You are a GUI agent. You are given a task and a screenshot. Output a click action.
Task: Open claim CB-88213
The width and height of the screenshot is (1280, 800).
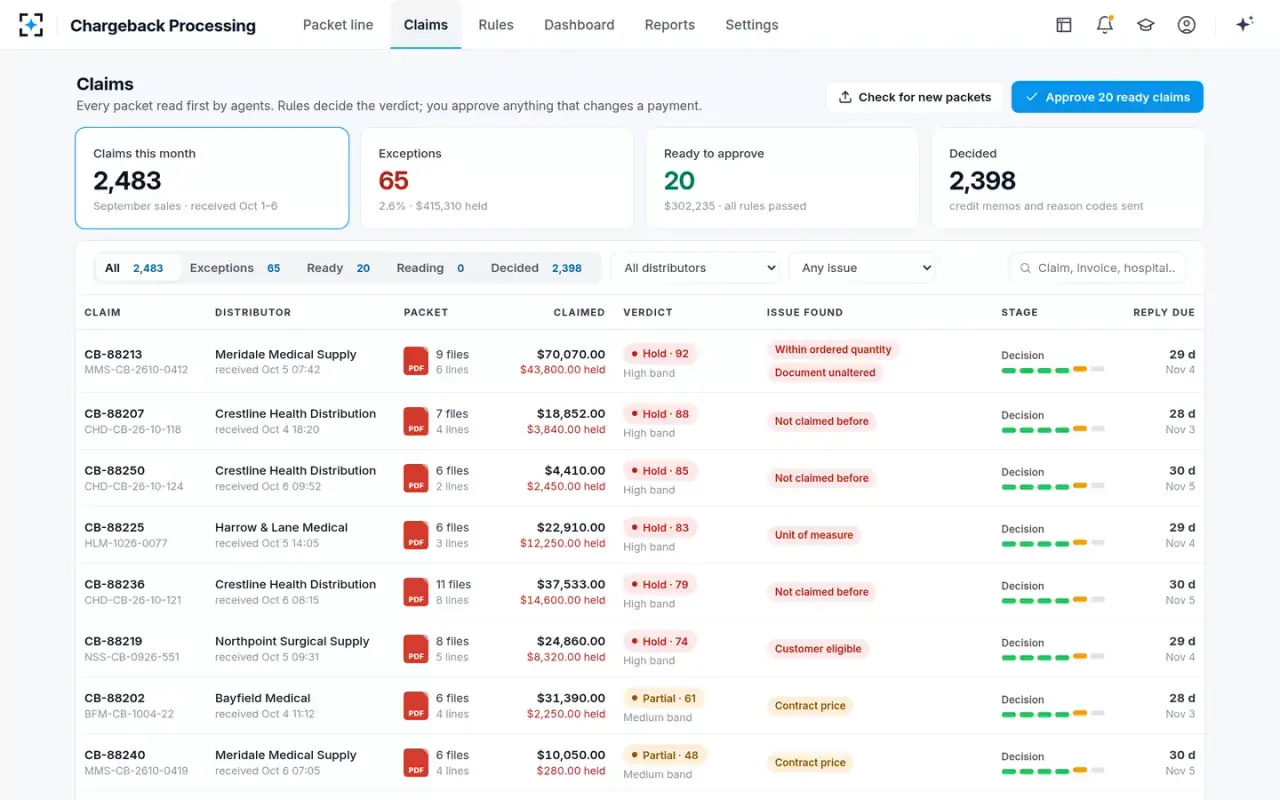tap(113, 354)
